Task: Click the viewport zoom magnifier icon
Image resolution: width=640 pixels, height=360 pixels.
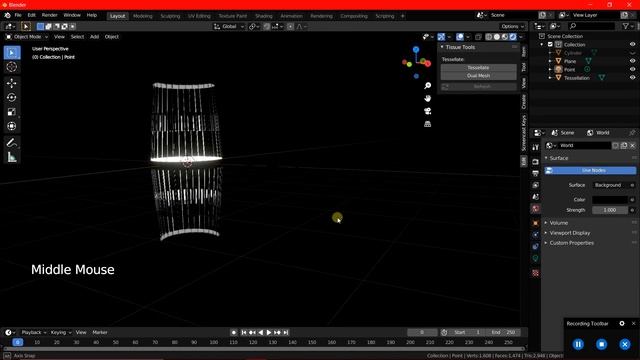Action: click(427, 86)
